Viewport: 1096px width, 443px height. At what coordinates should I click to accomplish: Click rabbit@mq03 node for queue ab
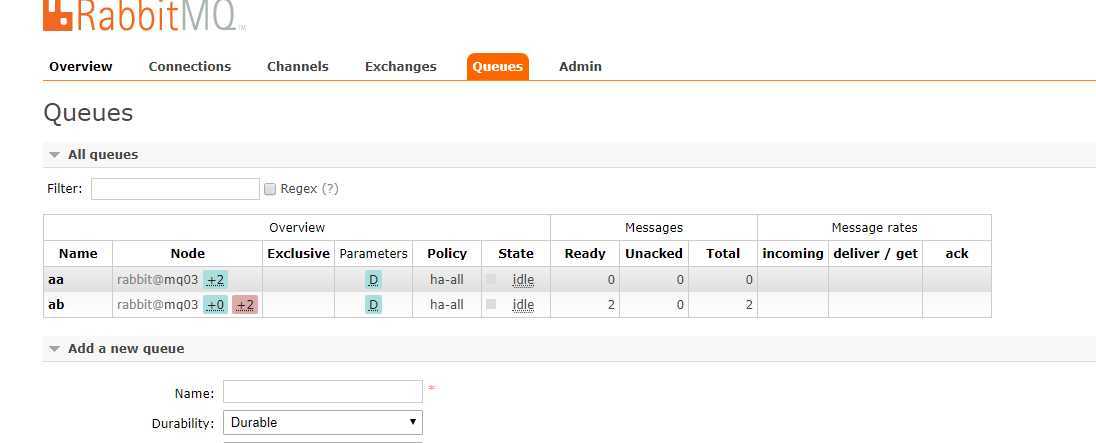click(x=157, y=305)
